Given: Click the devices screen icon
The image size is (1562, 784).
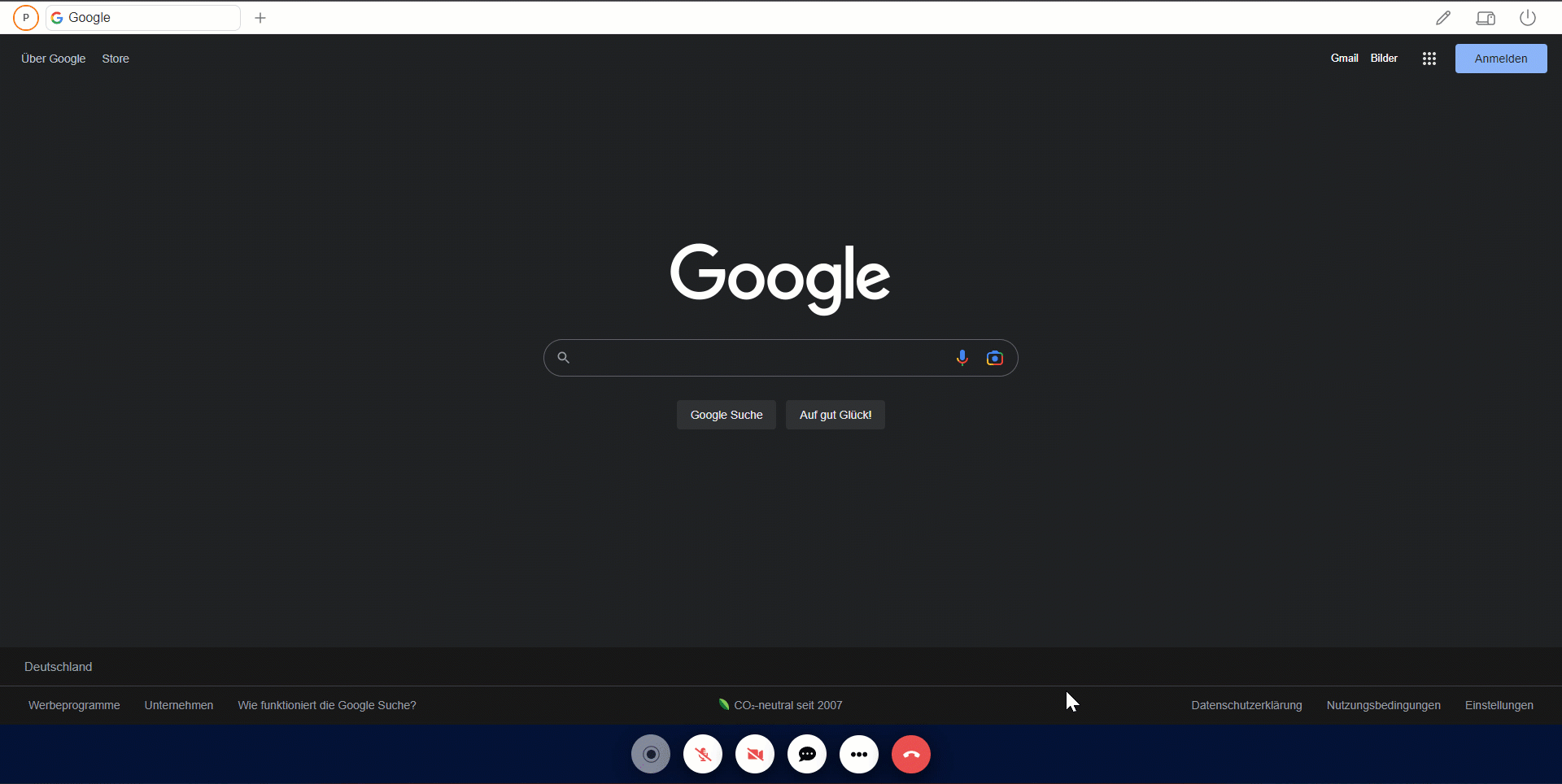Looking at the screenshot, I should tap(1486, 18).
